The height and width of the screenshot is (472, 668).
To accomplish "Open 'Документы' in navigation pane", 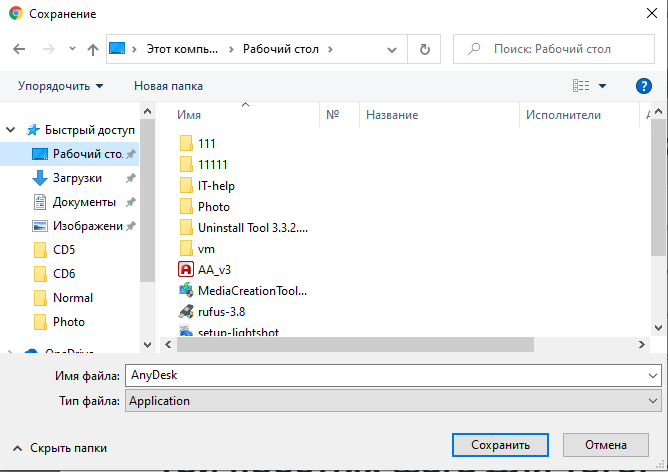I will click(84, 202).
